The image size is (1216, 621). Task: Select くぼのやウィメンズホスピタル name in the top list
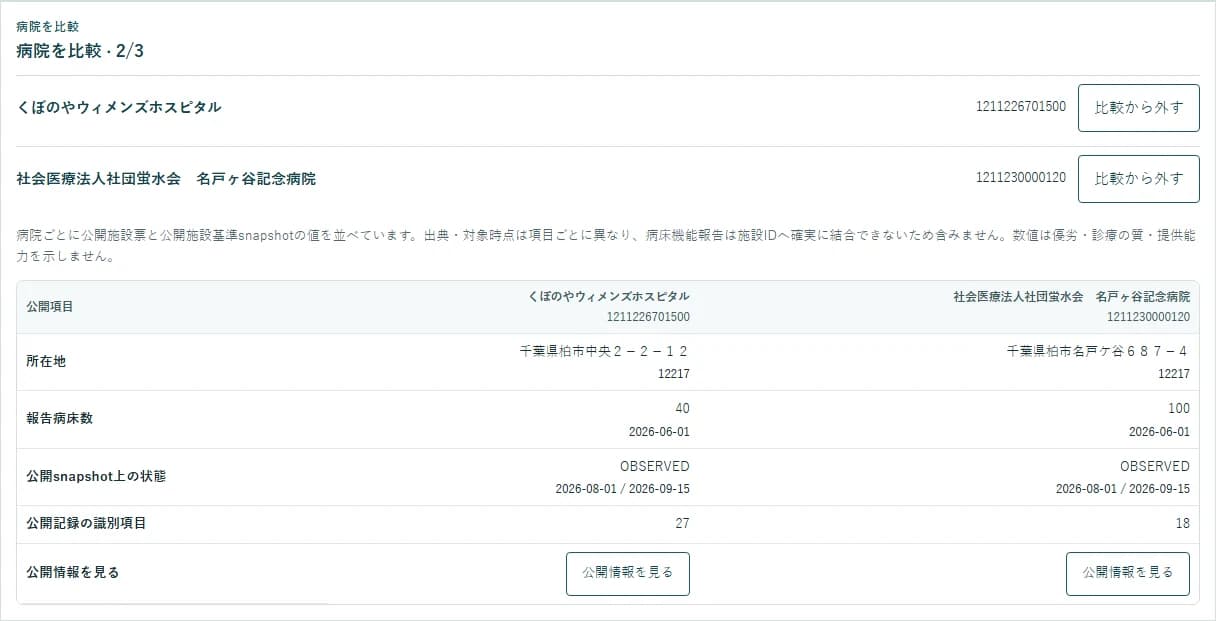tap(119, 107)
